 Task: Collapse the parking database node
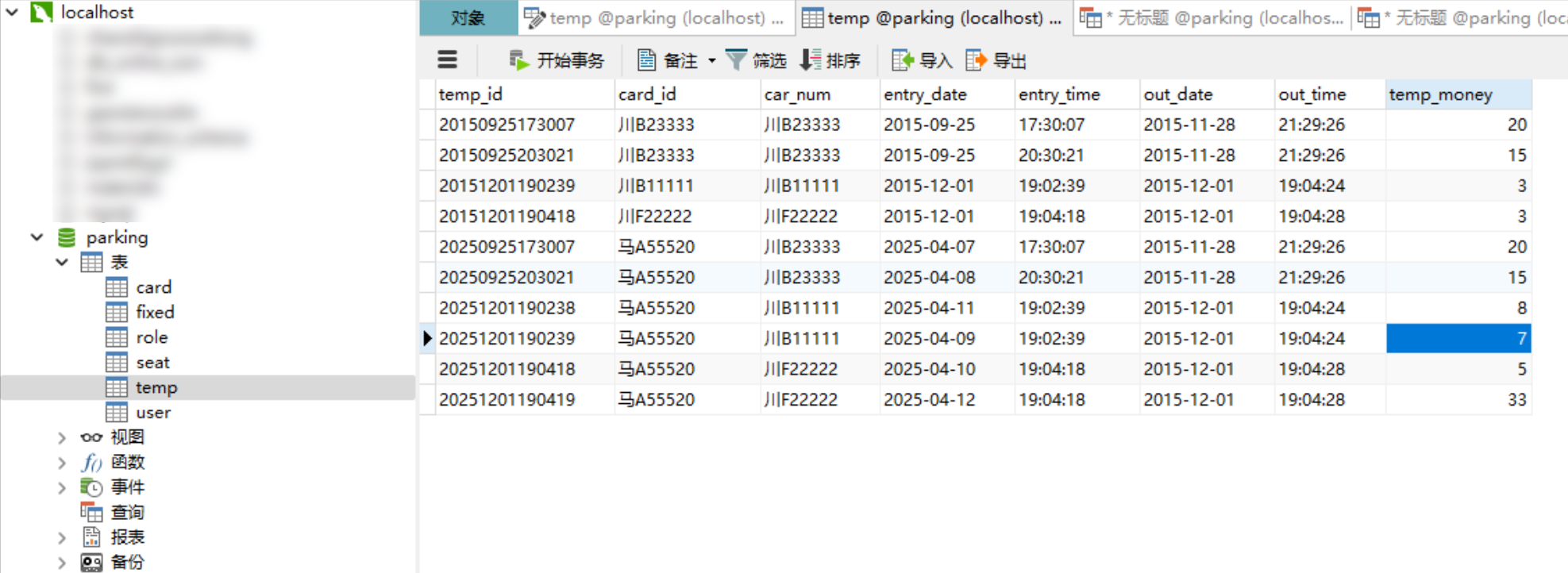point(37,237)
